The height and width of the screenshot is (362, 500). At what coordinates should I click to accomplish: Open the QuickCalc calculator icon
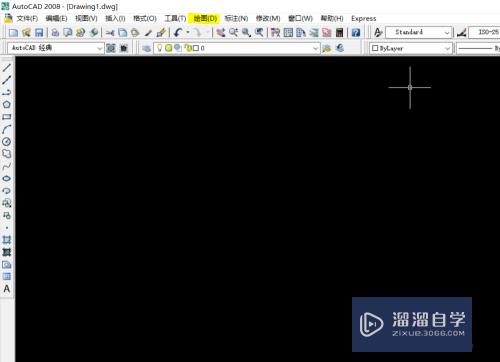pos(339,32)
